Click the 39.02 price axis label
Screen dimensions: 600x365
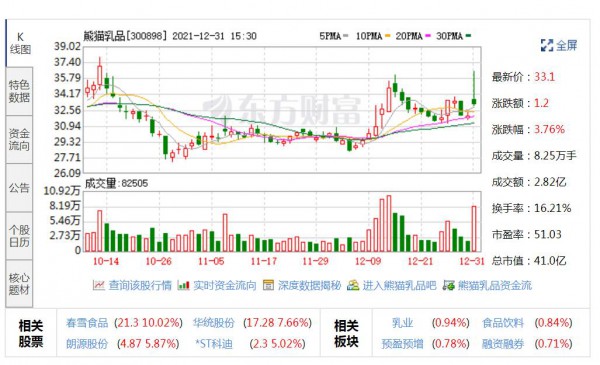[x=67, y=47]
